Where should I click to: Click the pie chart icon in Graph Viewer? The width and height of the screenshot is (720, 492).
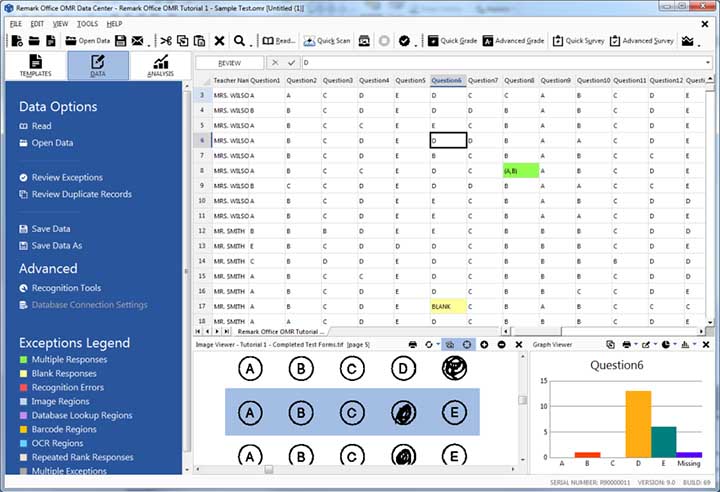[665, 345]
